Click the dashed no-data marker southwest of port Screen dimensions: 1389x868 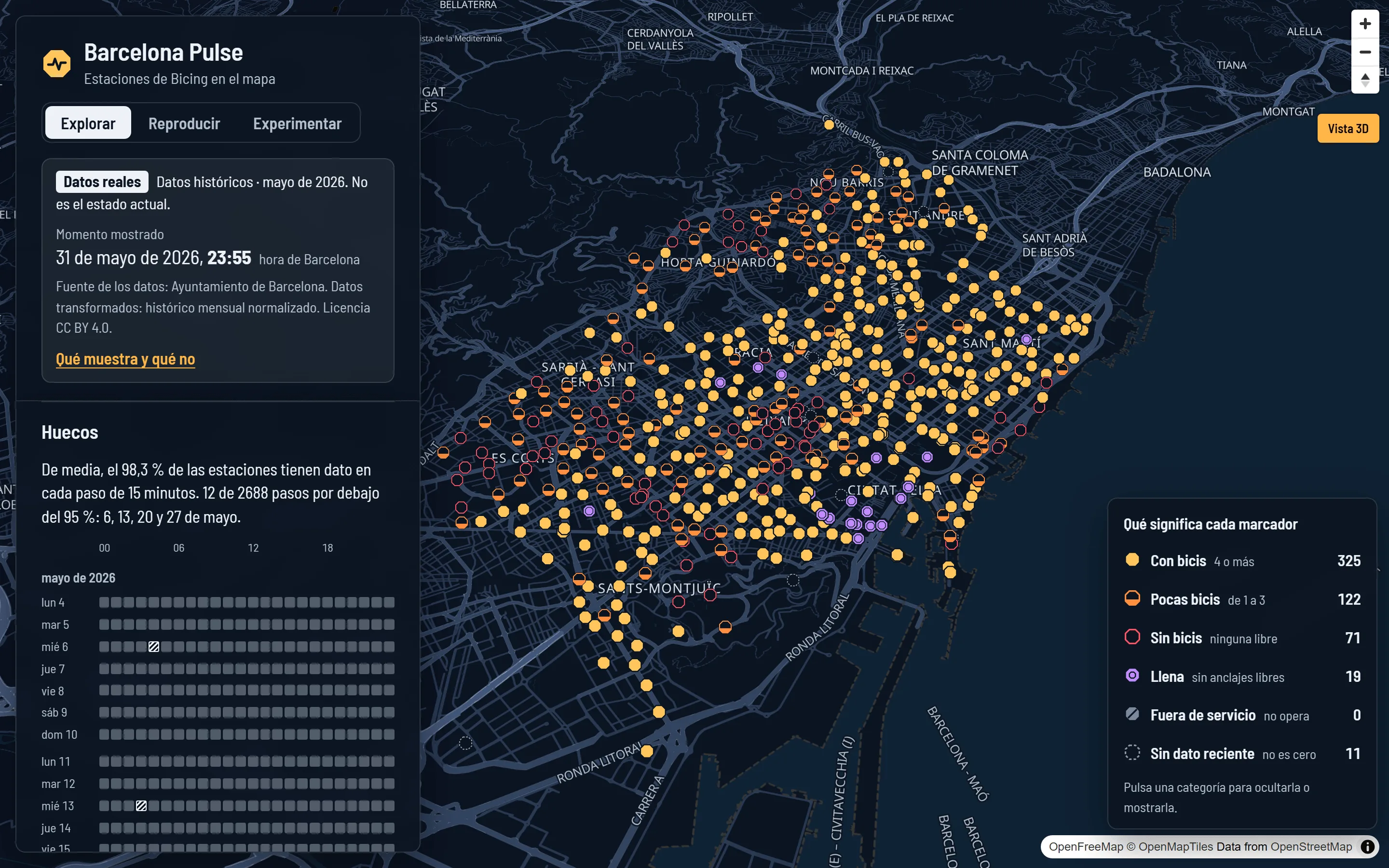pos(465,744)
